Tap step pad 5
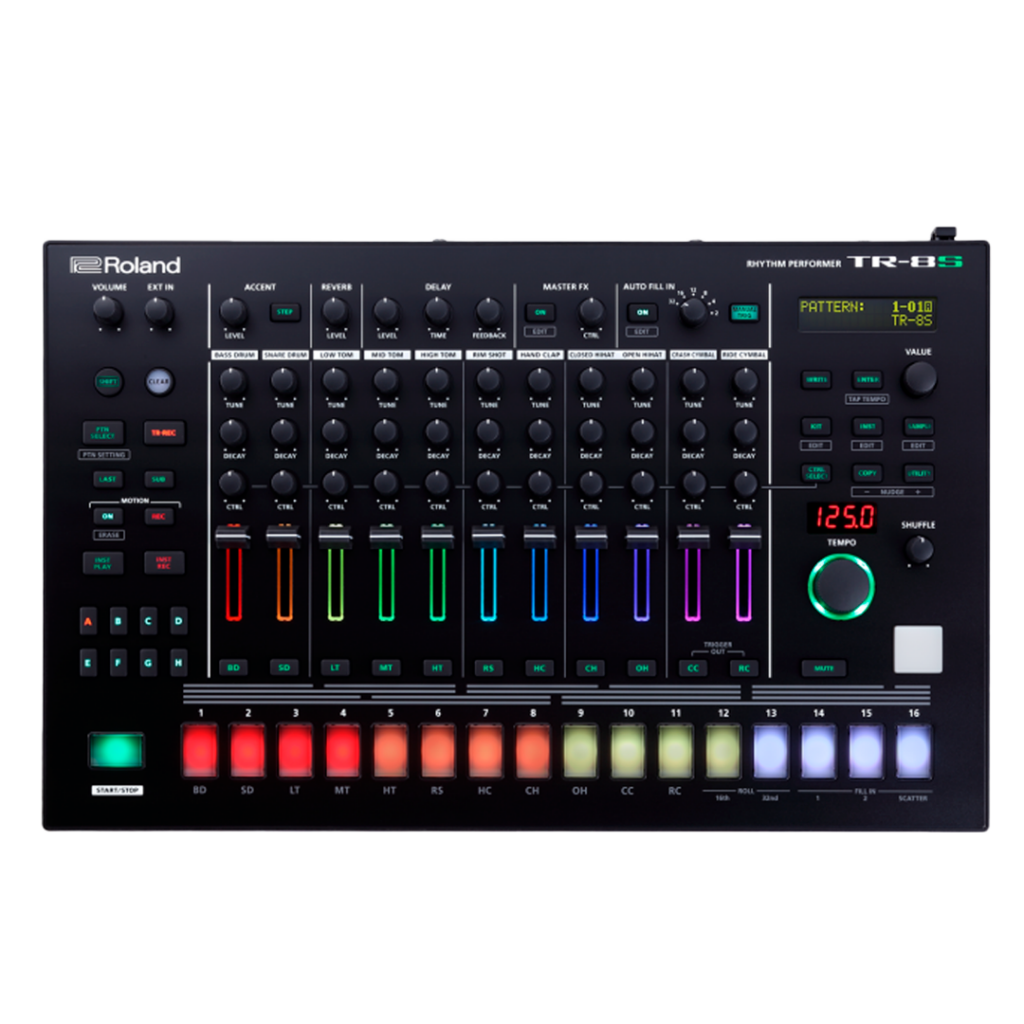The height and width of the screenshot is (1024, 1024). [x=390, y=750]
